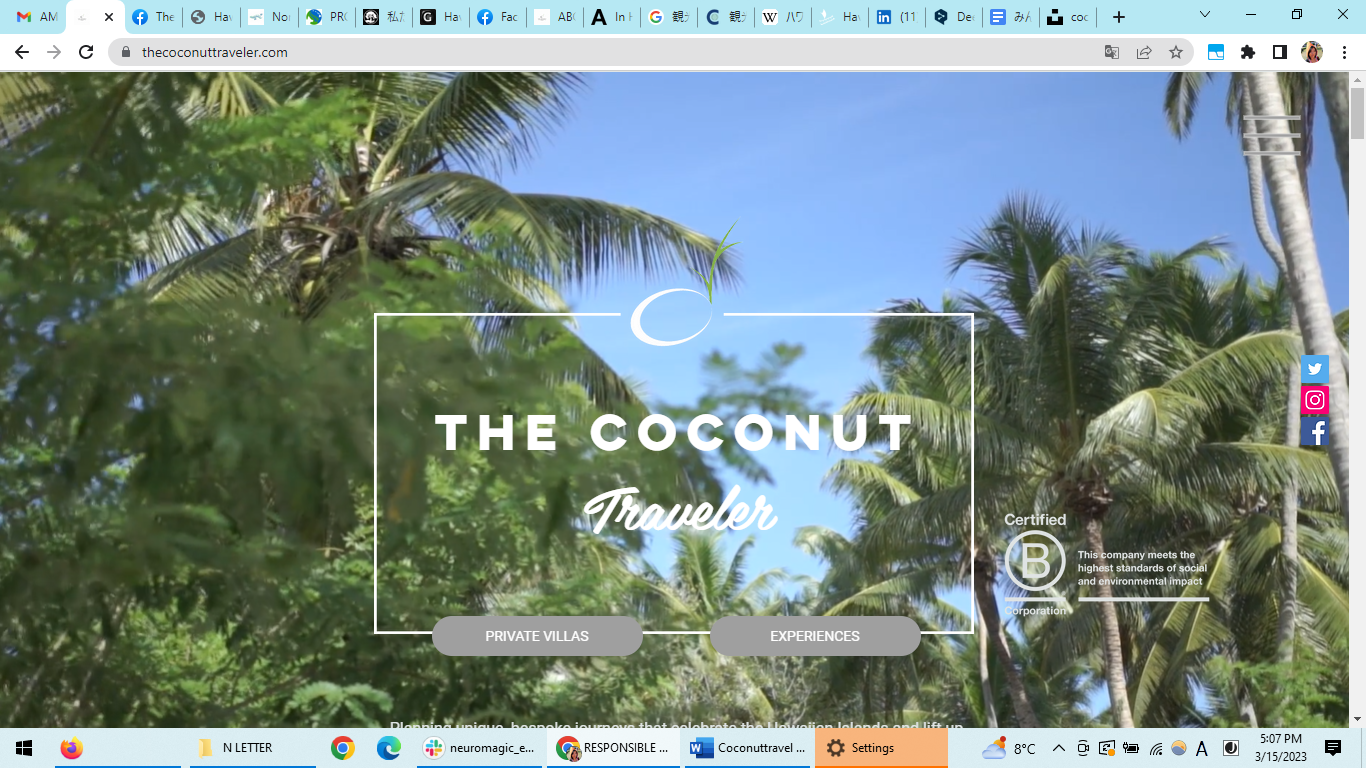
Task: Click the EXPERIENCES button
Action: pos(815,636)
